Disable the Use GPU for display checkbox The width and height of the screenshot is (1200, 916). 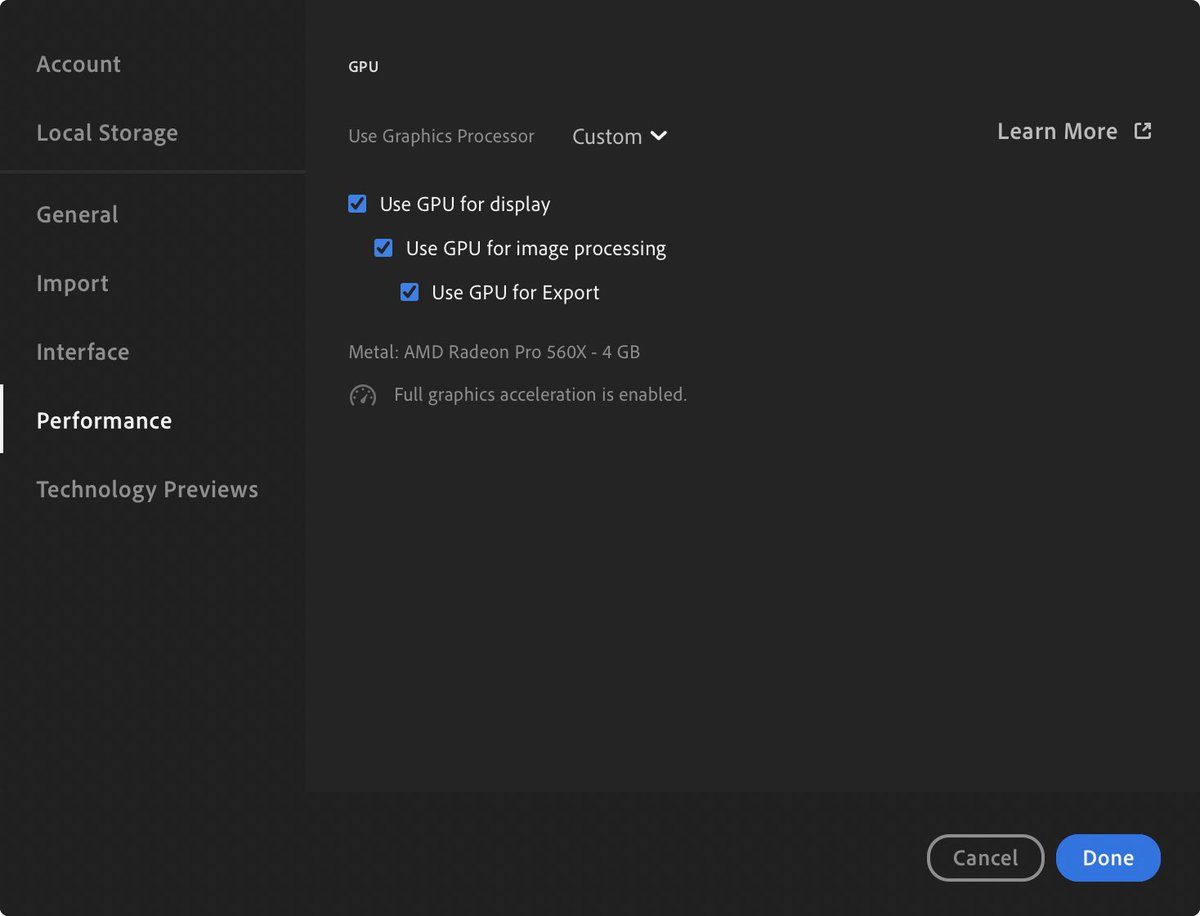click(357, 203)
